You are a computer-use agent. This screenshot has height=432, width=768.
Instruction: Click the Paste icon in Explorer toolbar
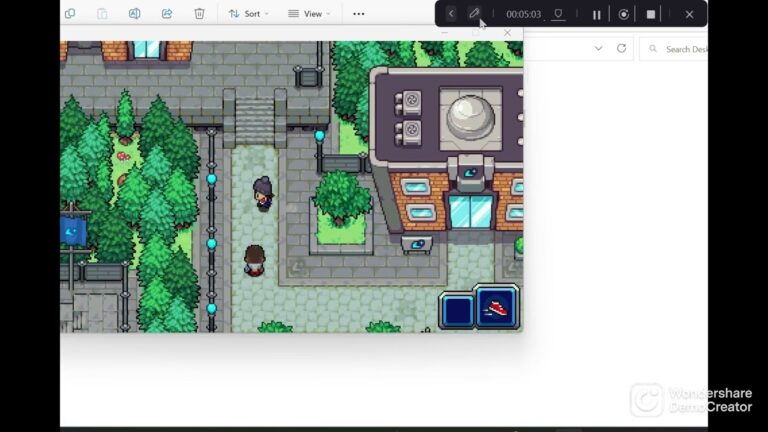(102, 14)
